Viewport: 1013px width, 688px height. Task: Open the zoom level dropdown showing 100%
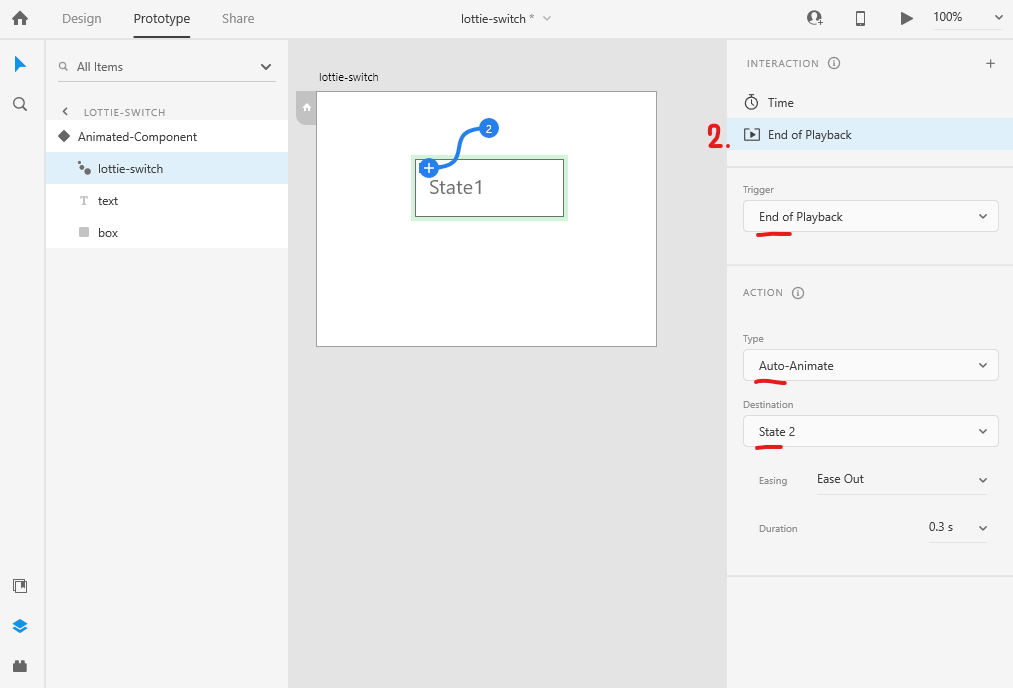pos(967,17)
